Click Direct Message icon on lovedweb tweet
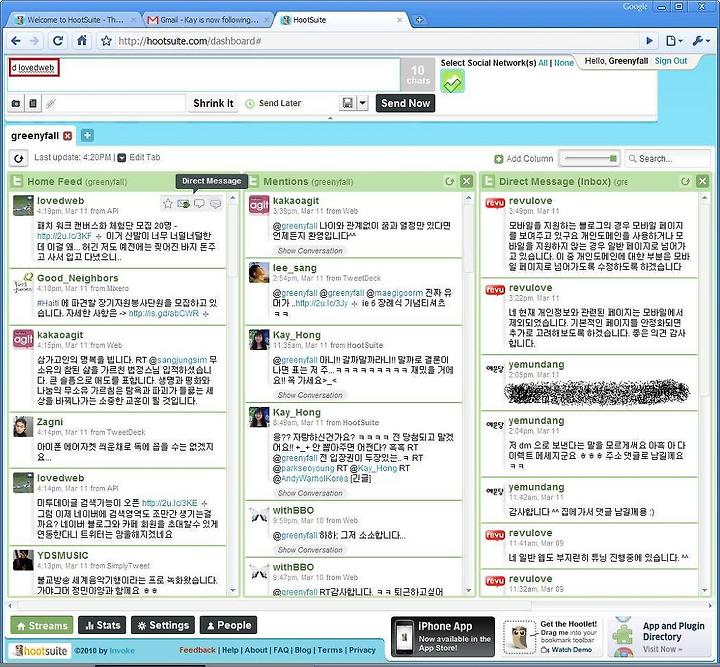 184,203
